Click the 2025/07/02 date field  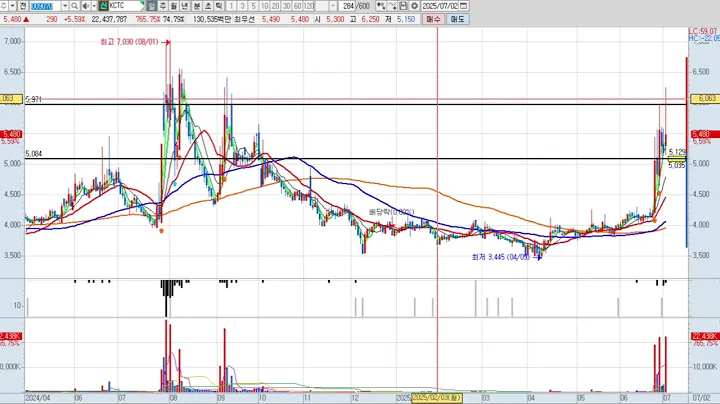click(439, 6)
